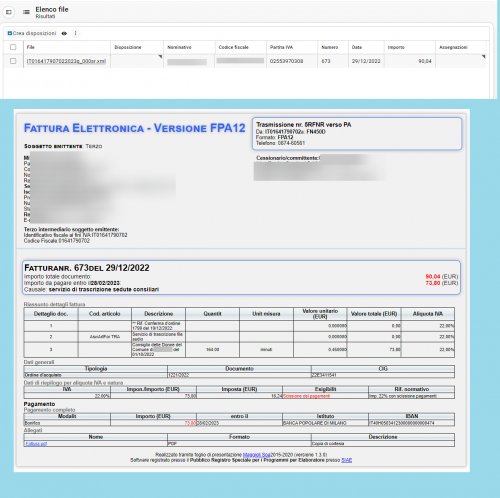Toggle the eye visibility icon in toolbar

[x=64, y=33]
